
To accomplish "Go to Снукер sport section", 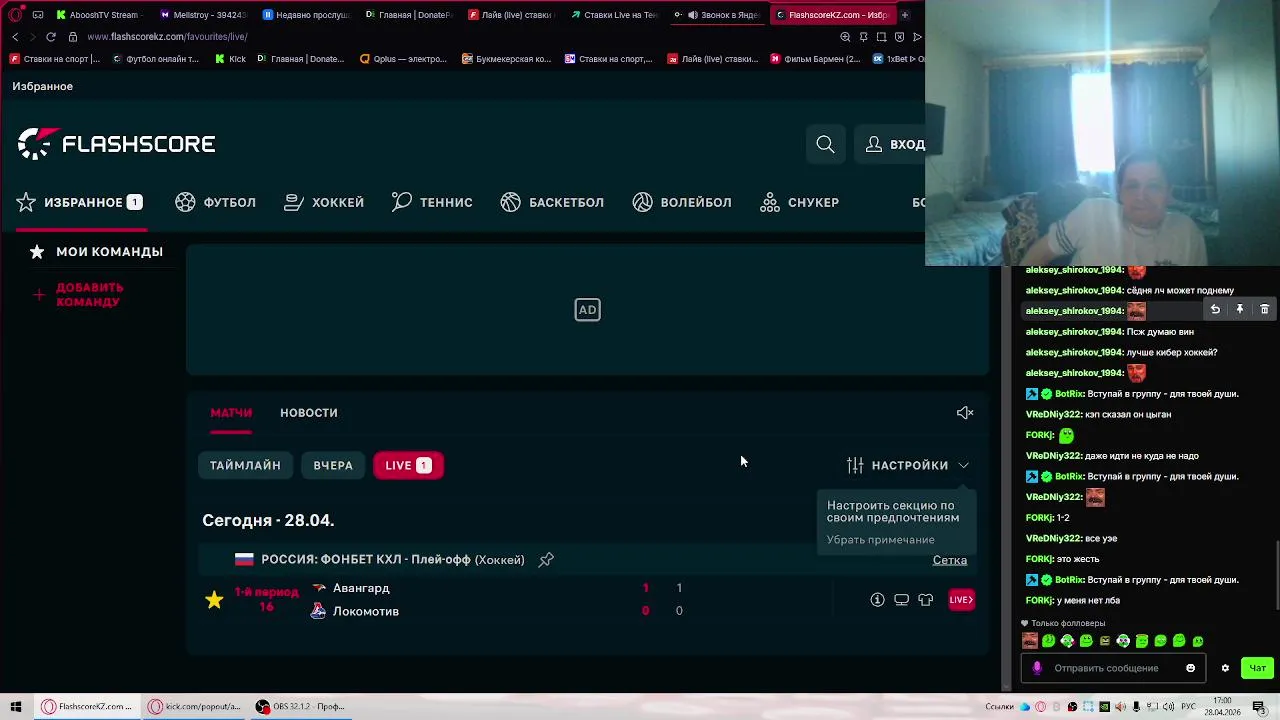I will coord(799,202).
